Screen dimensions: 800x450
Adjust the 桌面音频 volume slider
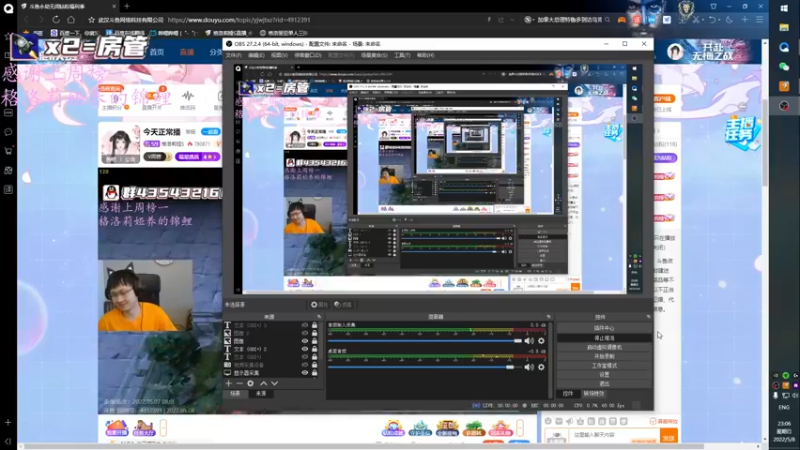point(424,367)
